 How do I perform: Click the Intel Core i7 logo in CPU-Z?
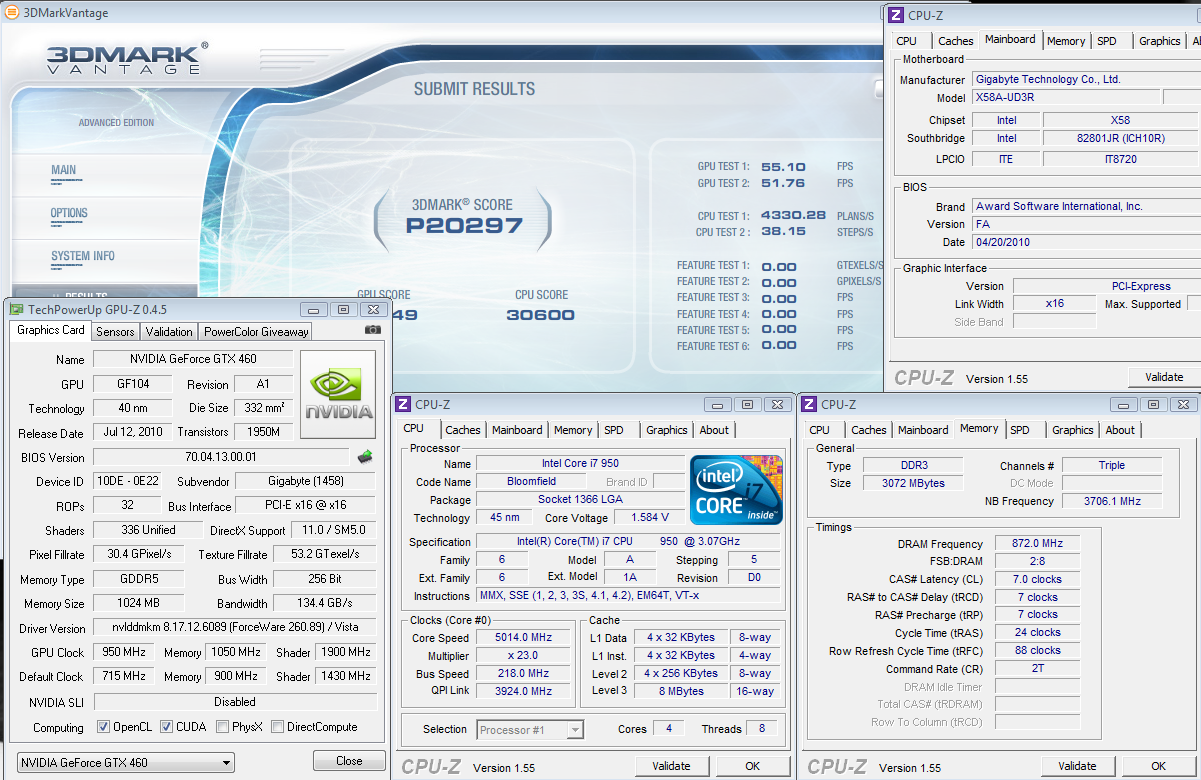(736, 490)
